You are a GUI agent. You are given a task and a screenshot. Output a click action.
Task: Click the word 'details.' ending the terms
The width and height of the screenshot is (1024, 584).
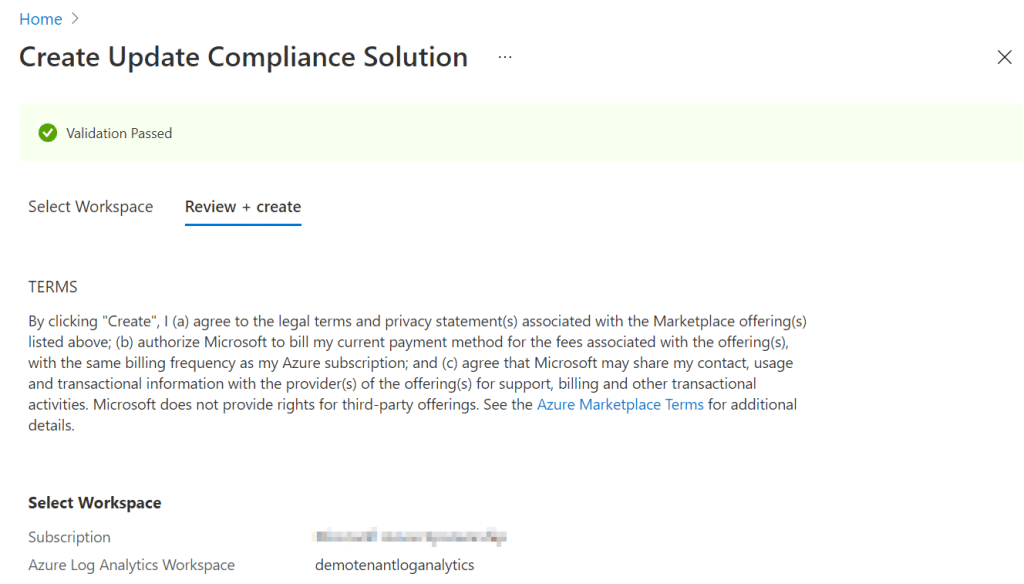click(x=52, y=426)
